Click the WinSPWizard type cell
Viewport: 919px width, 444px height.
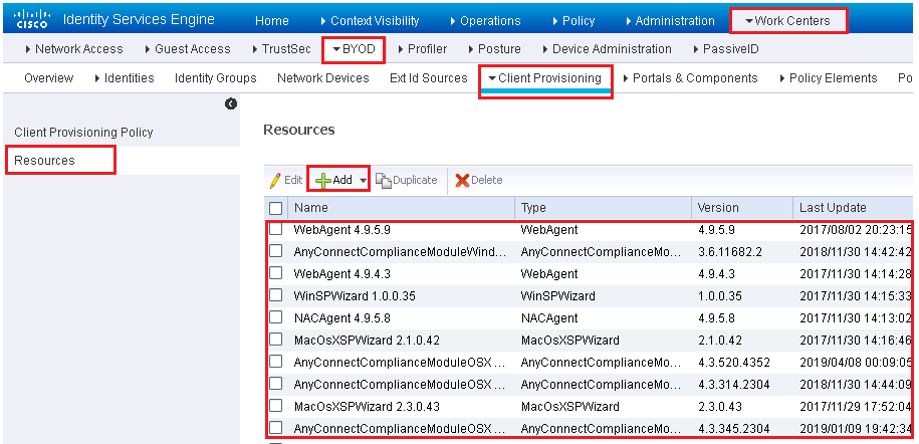pos(557,296)
